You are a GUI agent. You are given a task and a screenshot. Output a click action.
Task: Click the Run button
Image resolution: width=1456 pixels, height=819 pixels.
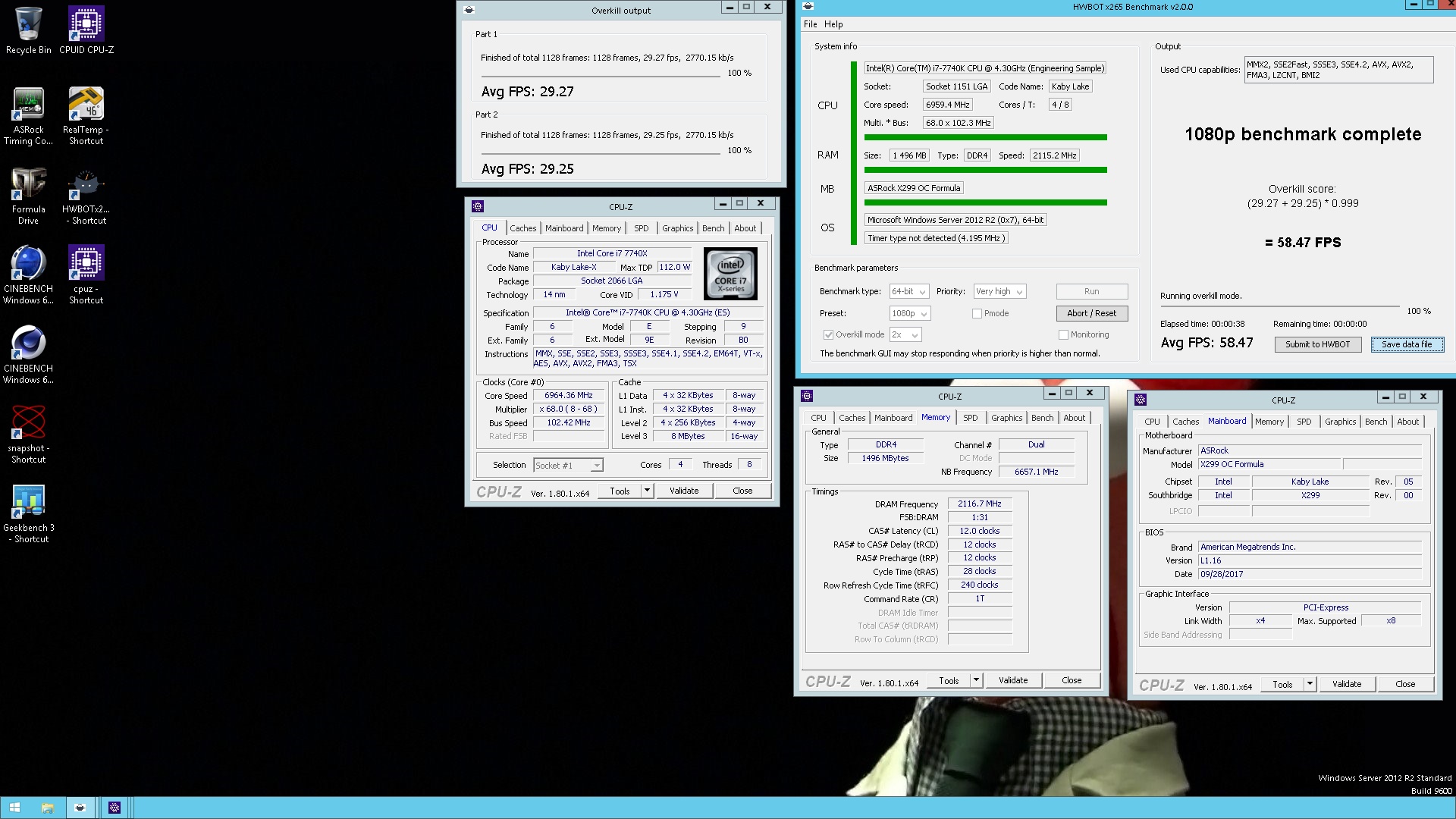click(x=1091, y=291)
